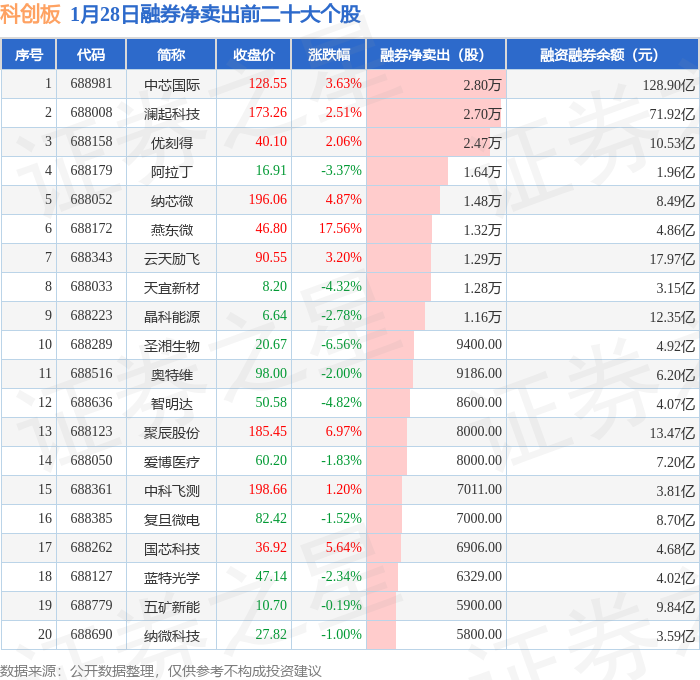
Task: Click the 1月28日融券净卖出前二十大个股 heading
Action: tap(215, 14)
